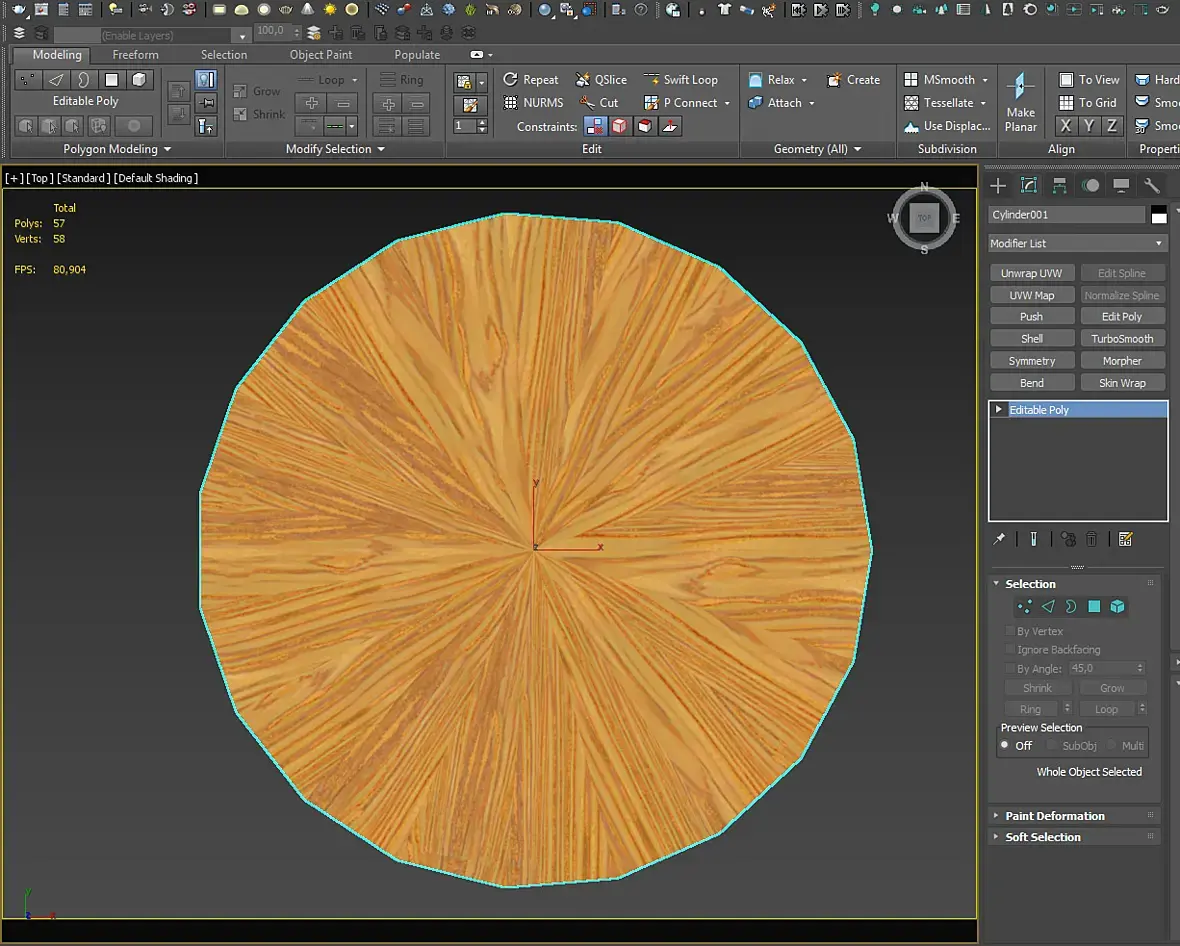Apply the TurboSmooth modifier button
This screenshot has width=1180, height=946.
click(x=1121, y=339)
